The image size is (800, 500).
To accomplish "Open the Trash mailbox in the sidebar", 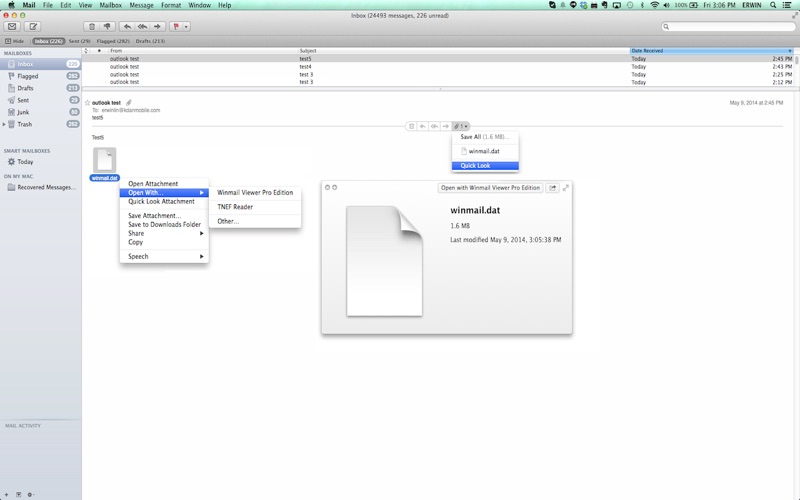I will click(40, 124).
